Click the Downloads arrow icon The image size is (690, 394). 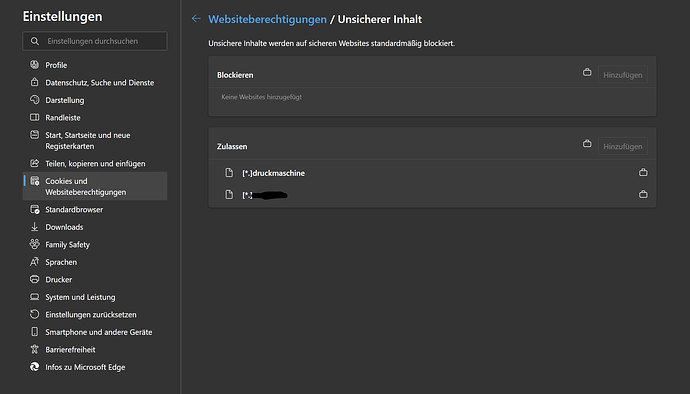34,227
